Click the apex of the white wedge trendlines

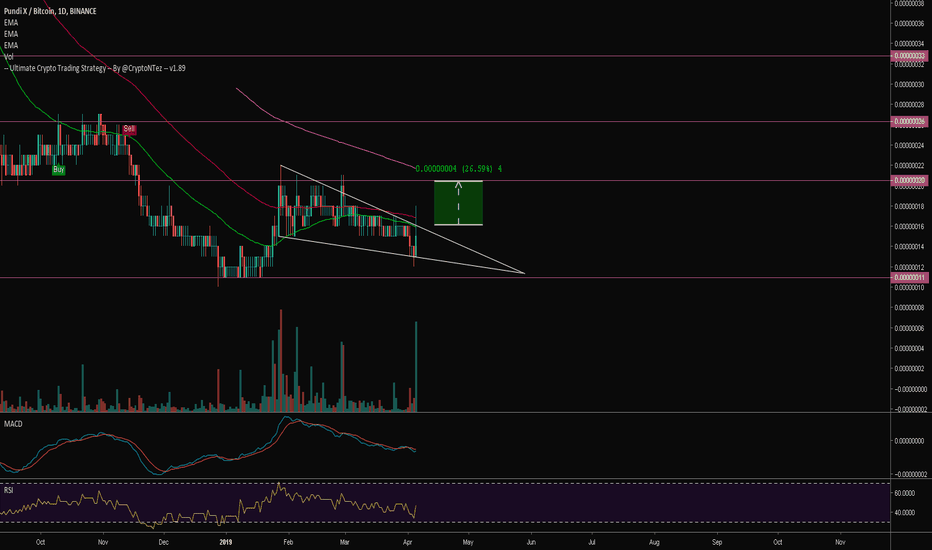coord(524,273)
